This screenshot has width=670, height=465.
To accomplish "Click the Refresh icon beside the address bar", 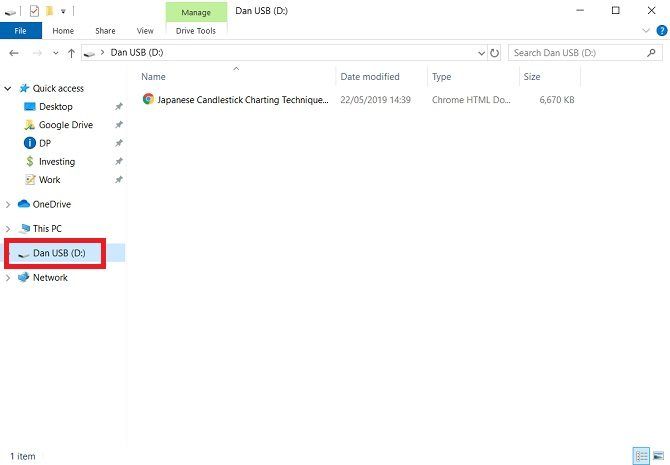I will point(495,53).
